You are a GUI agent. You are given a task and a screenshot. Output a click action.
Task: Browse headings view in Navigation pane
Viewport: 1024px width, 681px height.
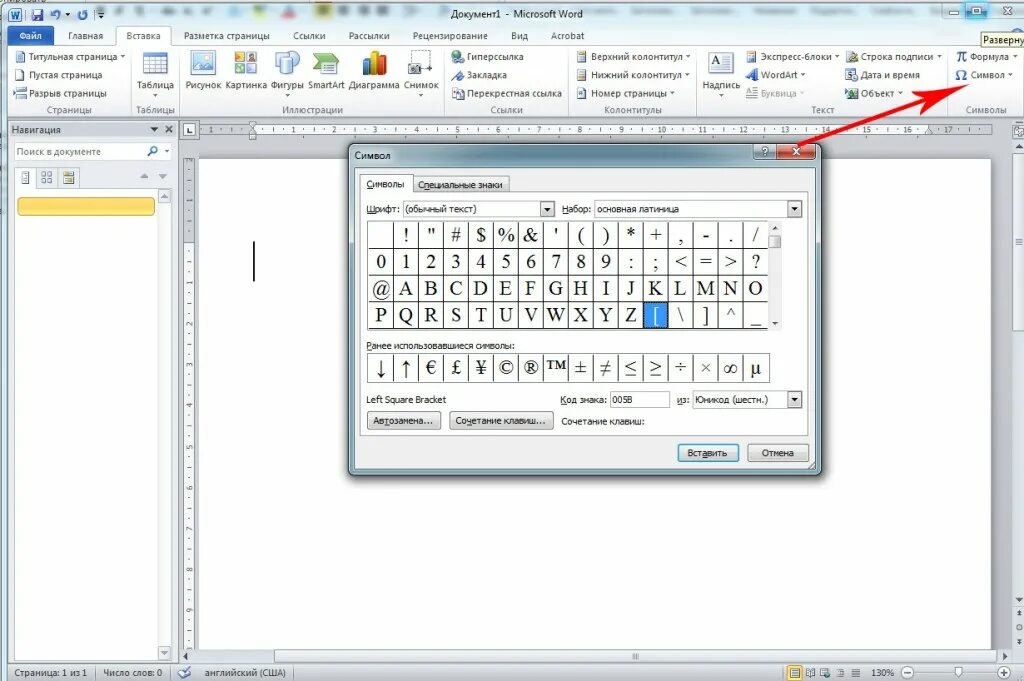(x=25, y=178)
